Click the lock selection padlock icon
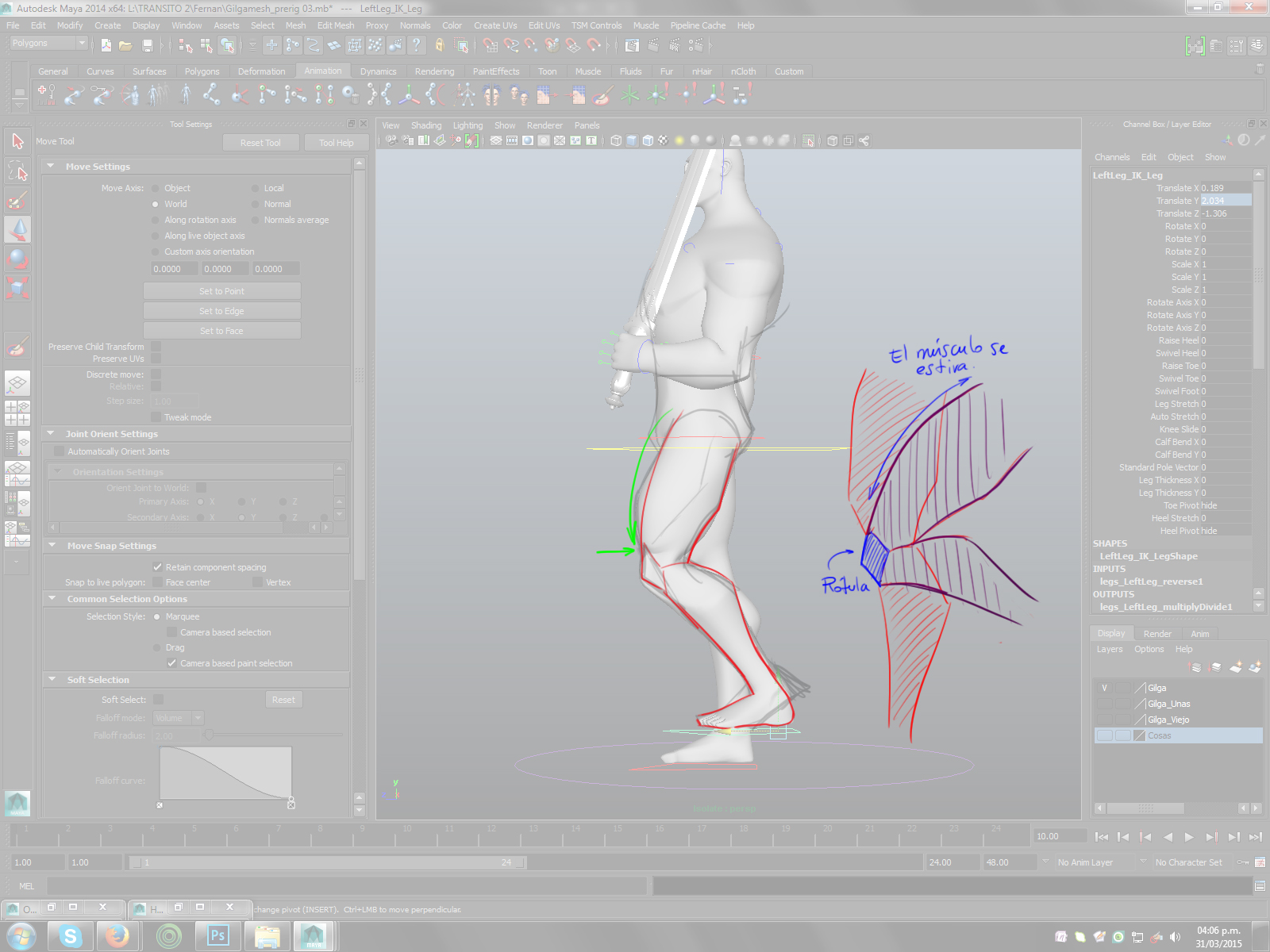The width and height of the screenshot is (1270, 952). 440,45
